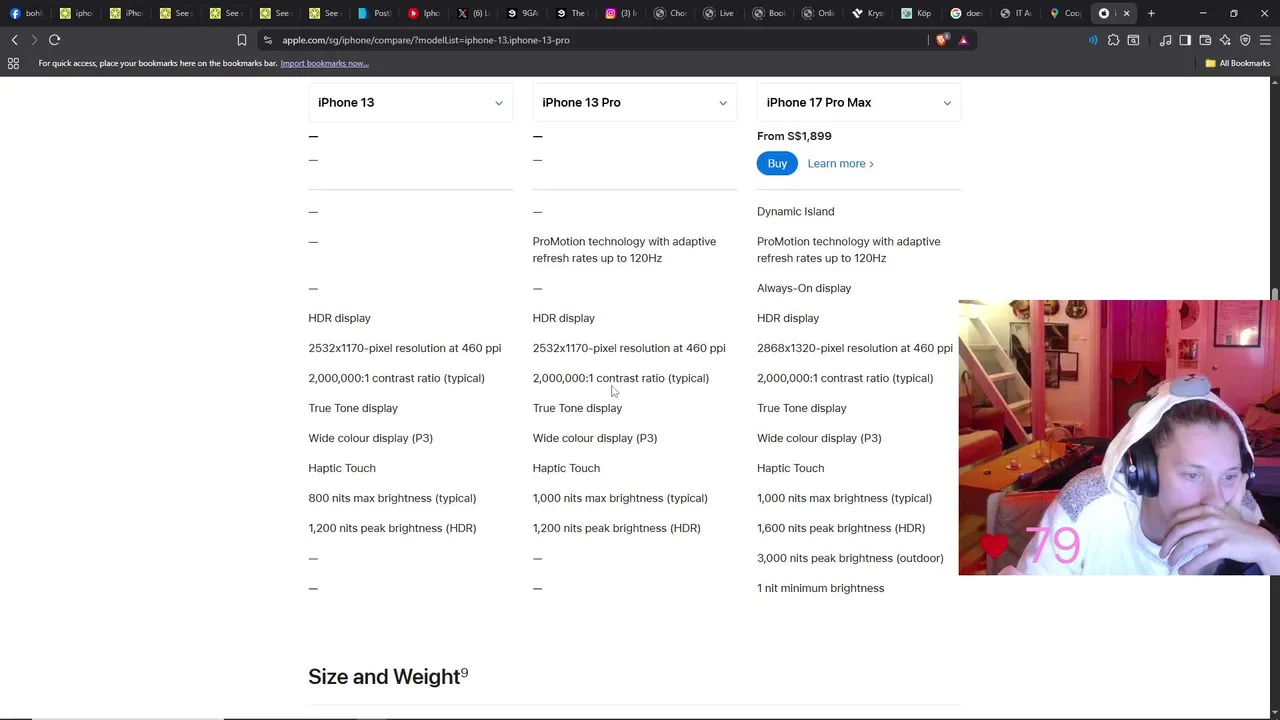Screen dimensions: 1280x720
Task: Bookmark this page with the bookmark icon
Action: [242, 40]
